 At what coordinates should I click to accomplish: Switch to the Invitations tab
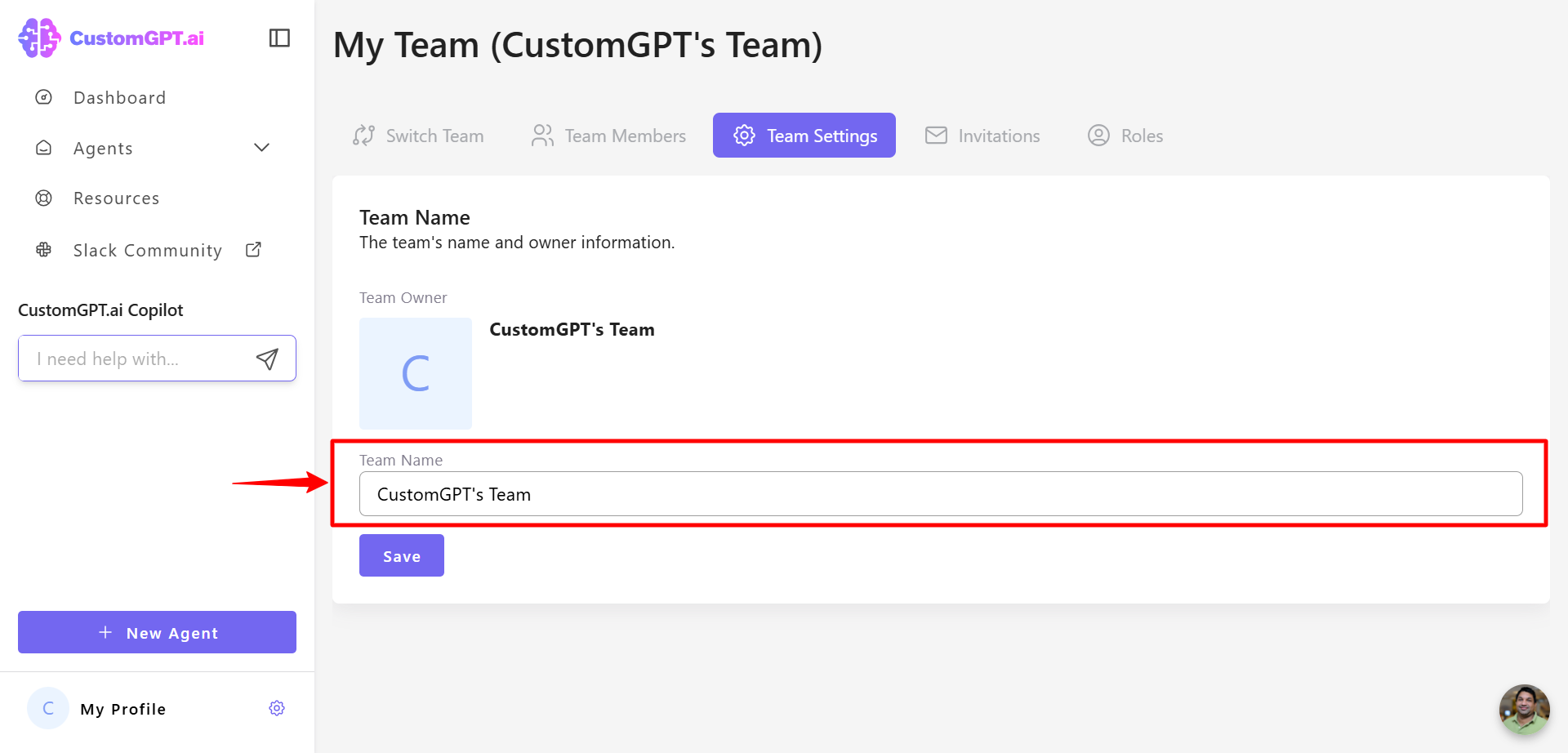click(x=982, y=136)
